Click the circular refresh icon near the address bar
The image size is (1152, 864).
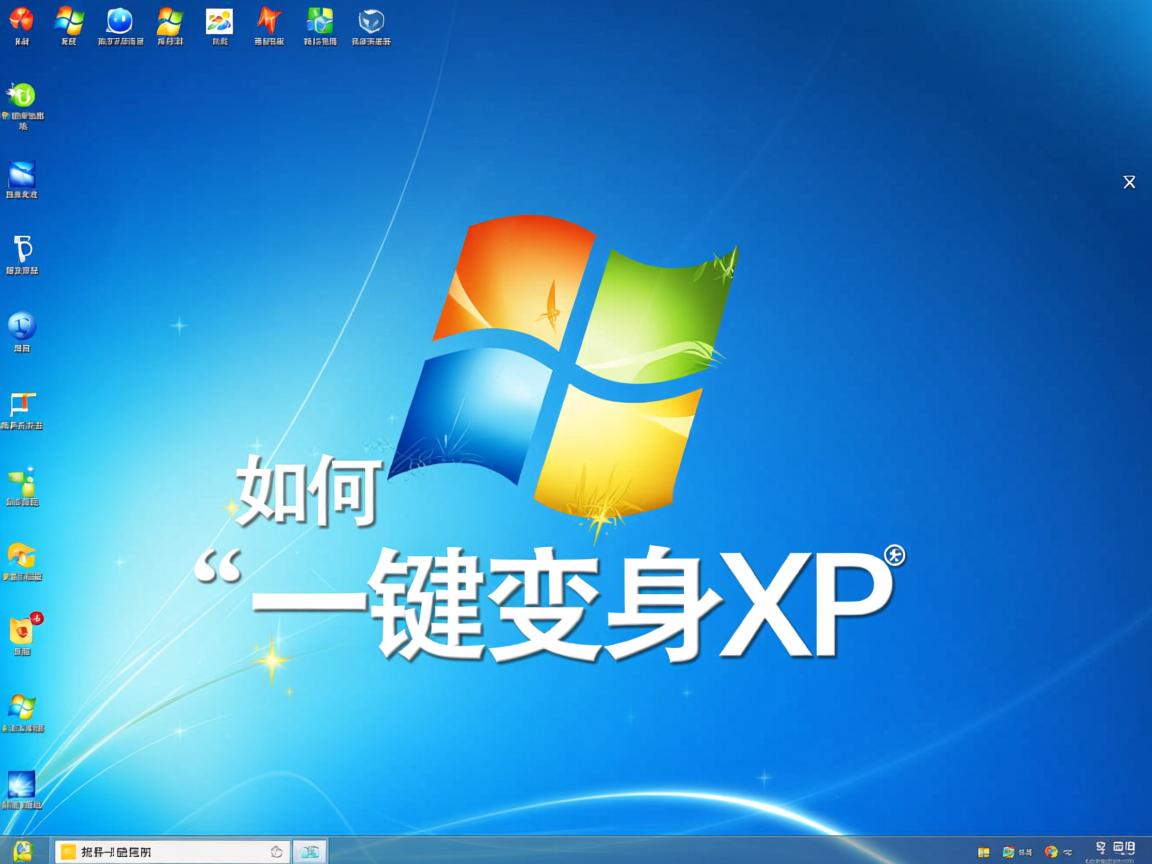(x=275, y=851)
